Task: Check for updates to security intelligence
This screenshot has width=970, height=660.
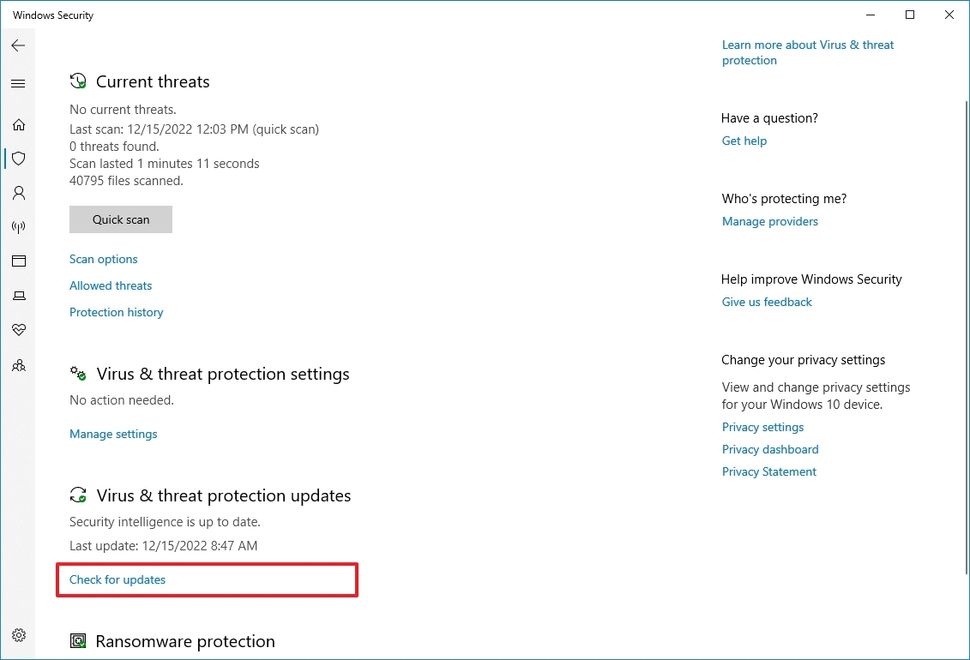Action: pos(117,579)
